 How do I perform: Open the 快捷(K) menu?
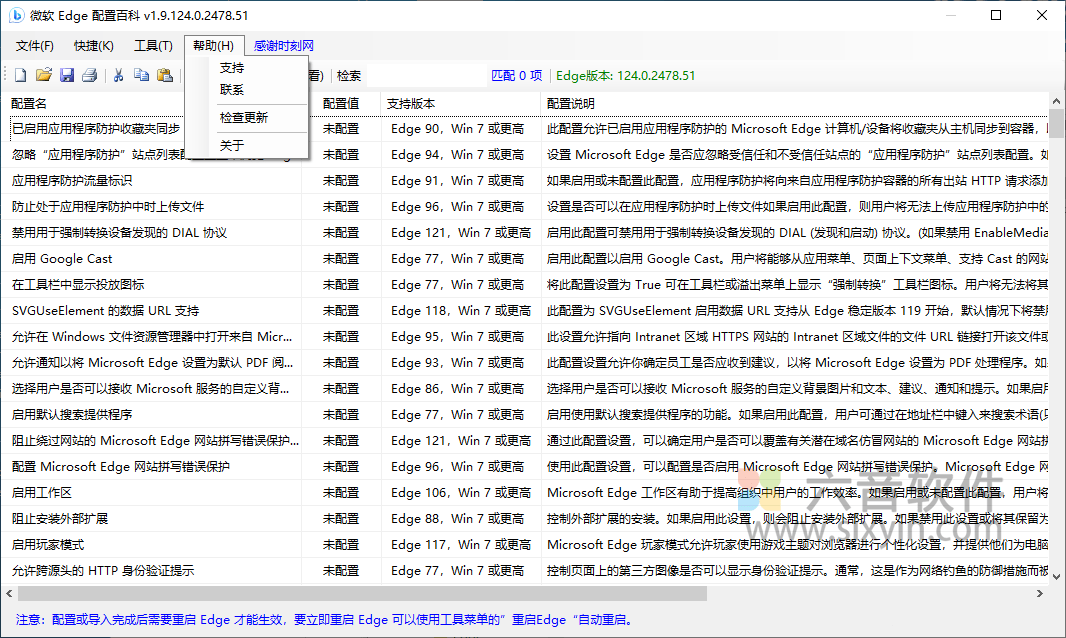point(93,45)
